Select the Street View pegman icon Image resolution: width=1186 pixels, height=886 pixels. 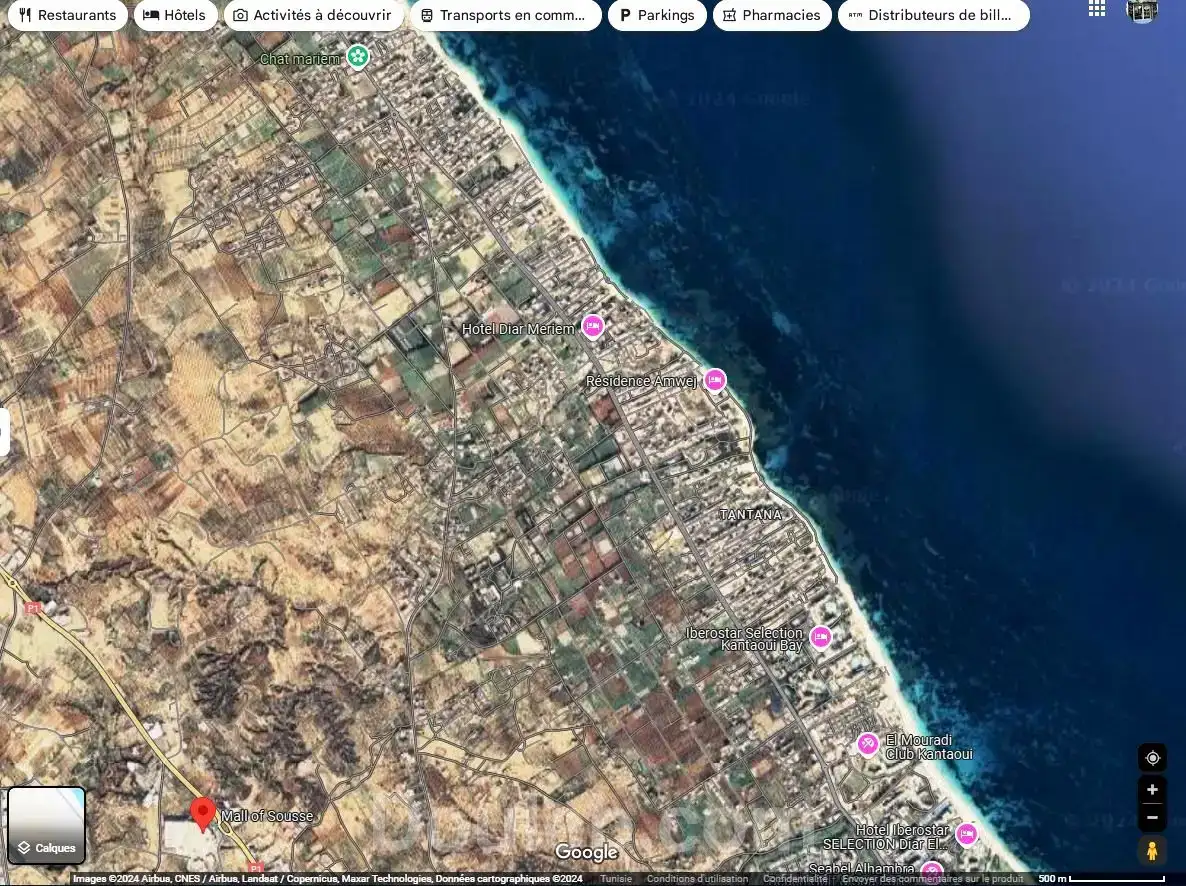coord(1152,851)
